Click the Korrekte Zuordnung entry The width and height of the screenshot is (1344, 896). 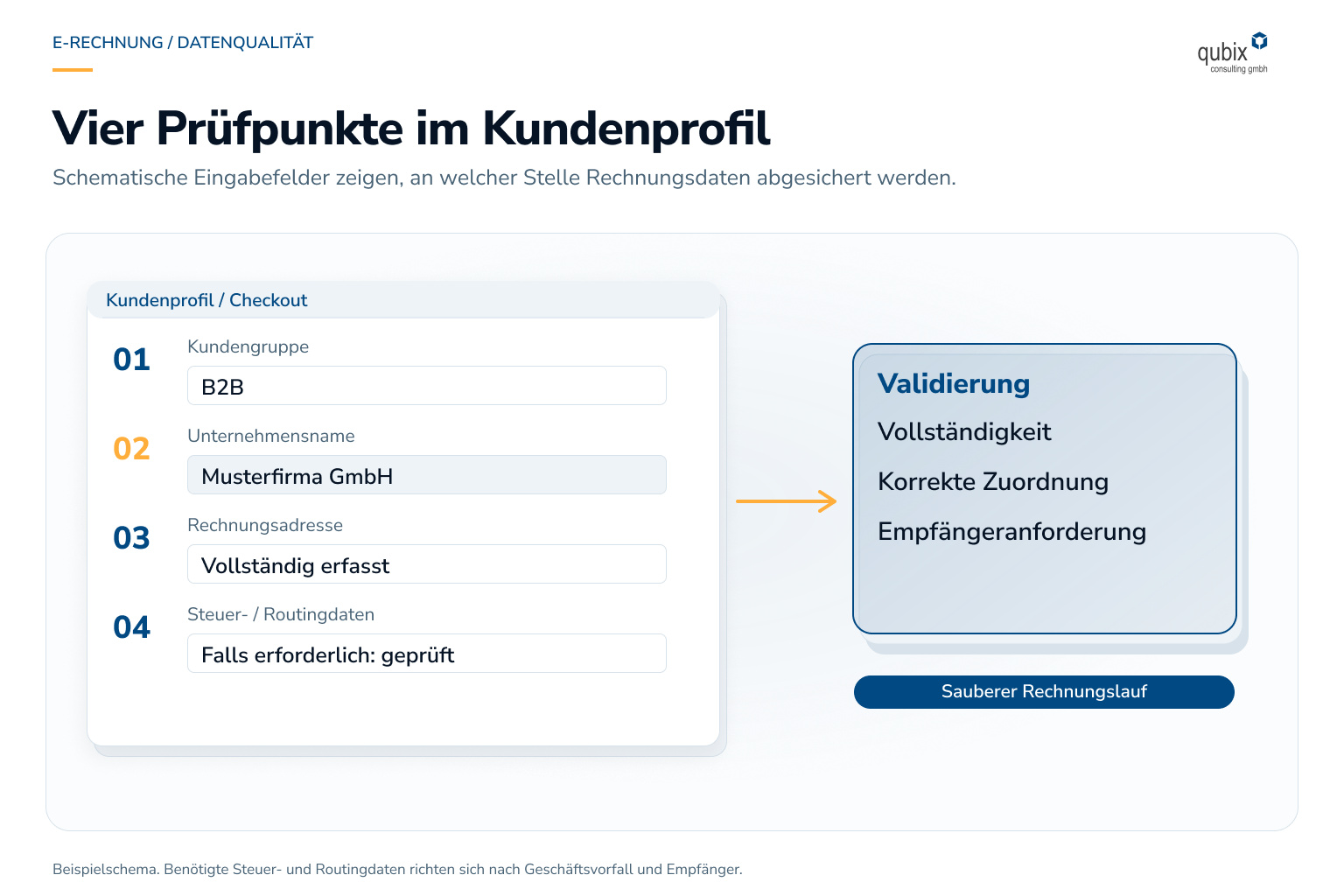(993, 482)
